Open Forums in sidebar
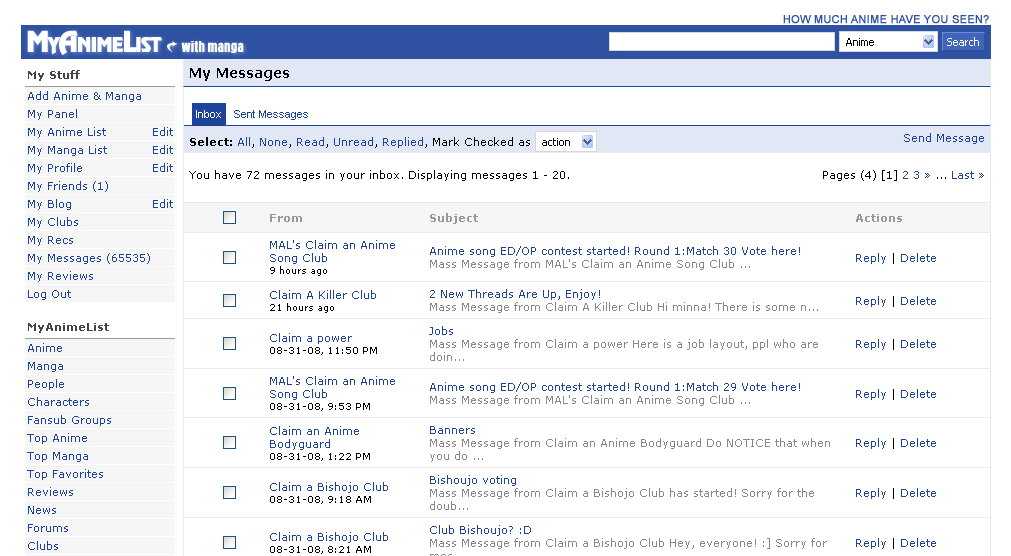The width and height of the screenshot is (1011, 556). click(48, 529)
